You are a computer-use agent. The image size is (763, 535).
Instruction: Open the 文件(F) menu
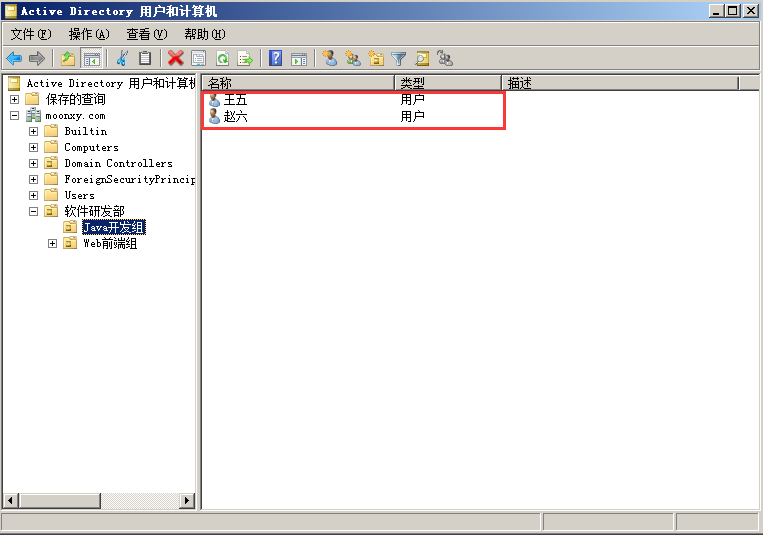[31, 34]
